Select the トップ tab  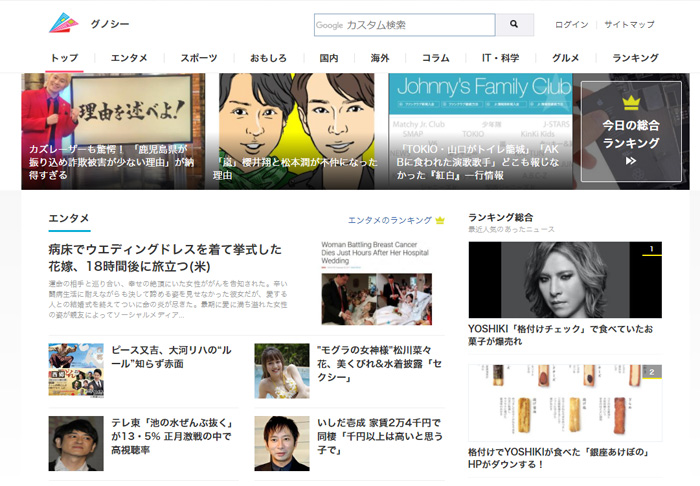coord(64,58)
